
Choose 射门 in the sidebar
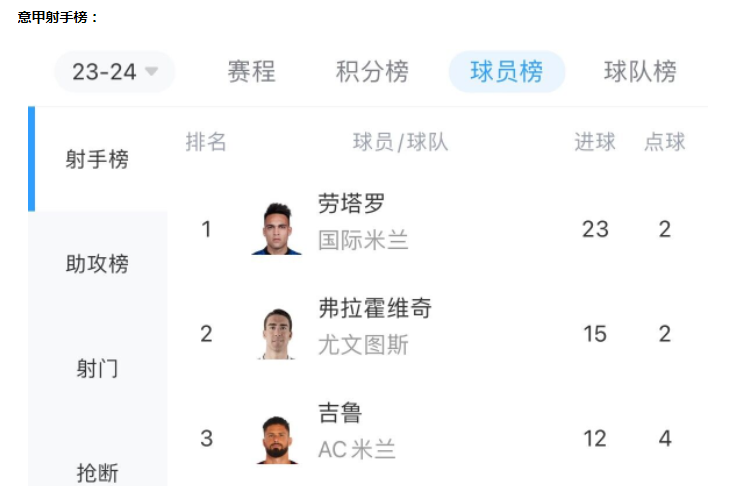click(x=97, y=368)
